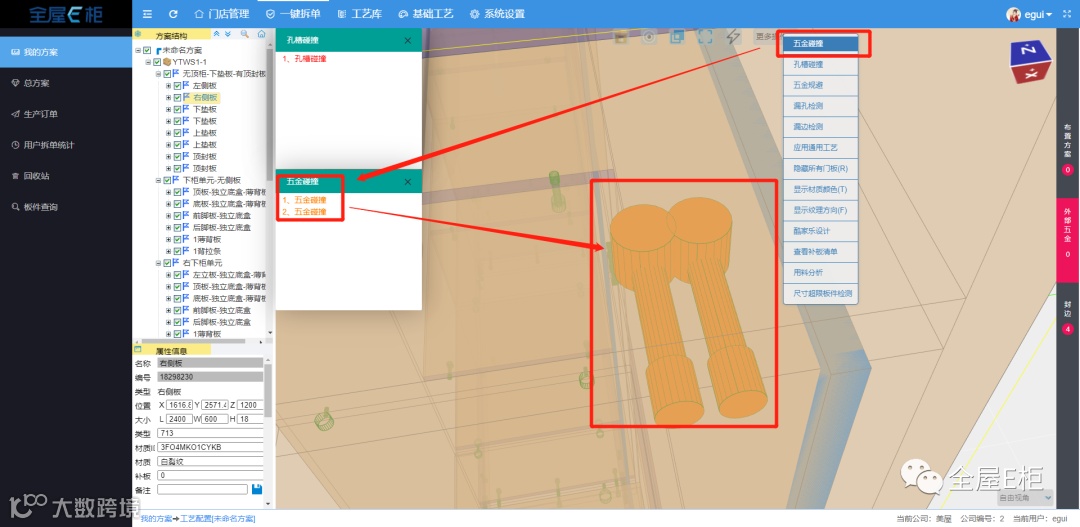
Task: Uncheck the 左立板-独立底盒 checkbox
Action: pyautogui.click(x=178, y=275)
